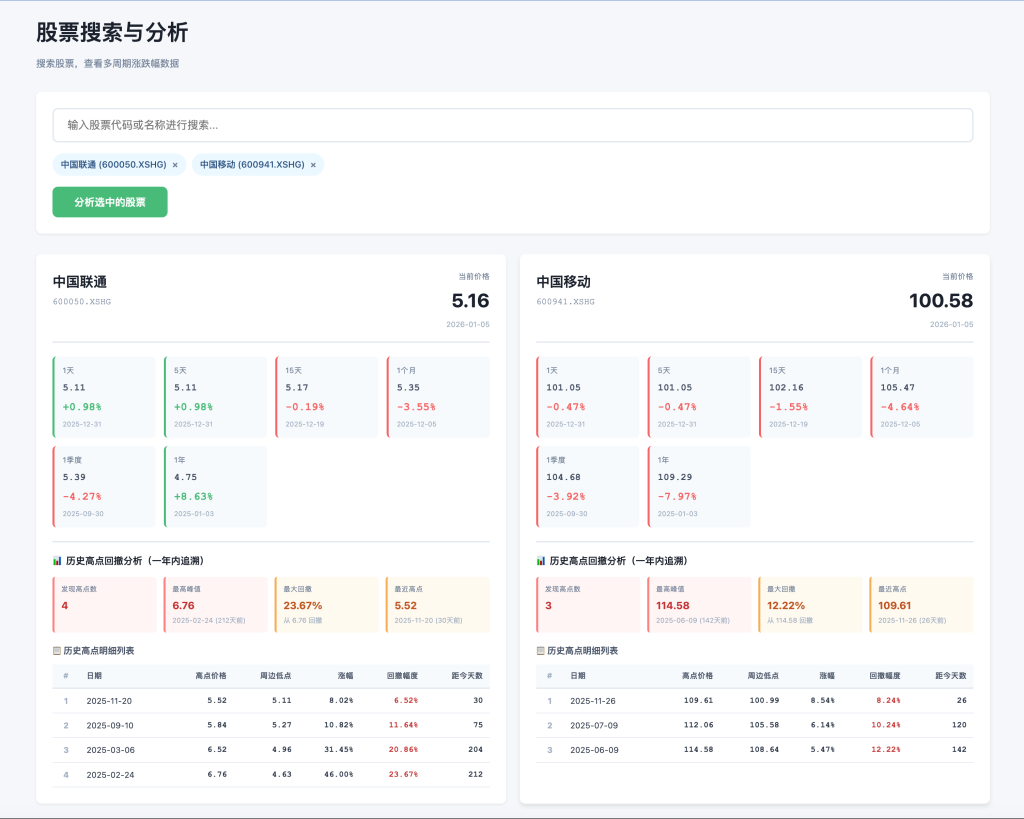Select row dated 2025-02-24
Viewport: 1024px width, 819px height.
pos(271,775)
